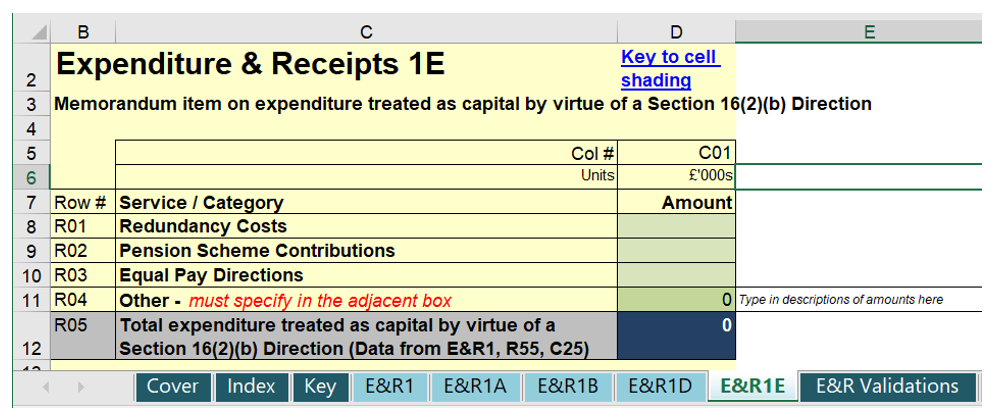The width and height of the screenshot is (994, 420).
Task: Open the E&R Validations tab
Action: 886,387
